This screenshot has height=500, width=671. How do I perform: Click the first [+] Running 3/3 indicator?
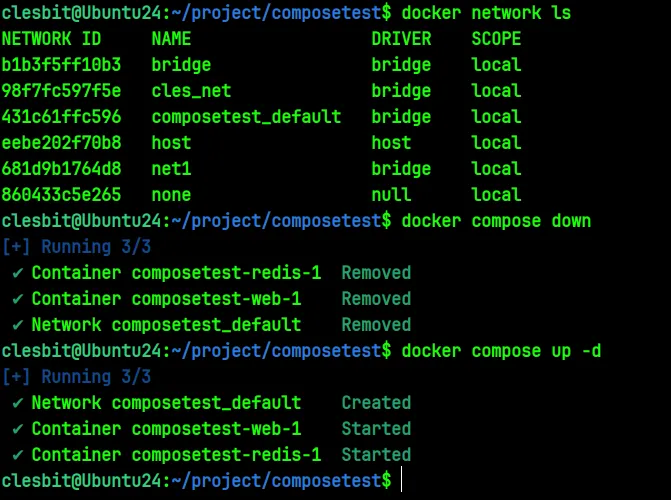point(77,247)
